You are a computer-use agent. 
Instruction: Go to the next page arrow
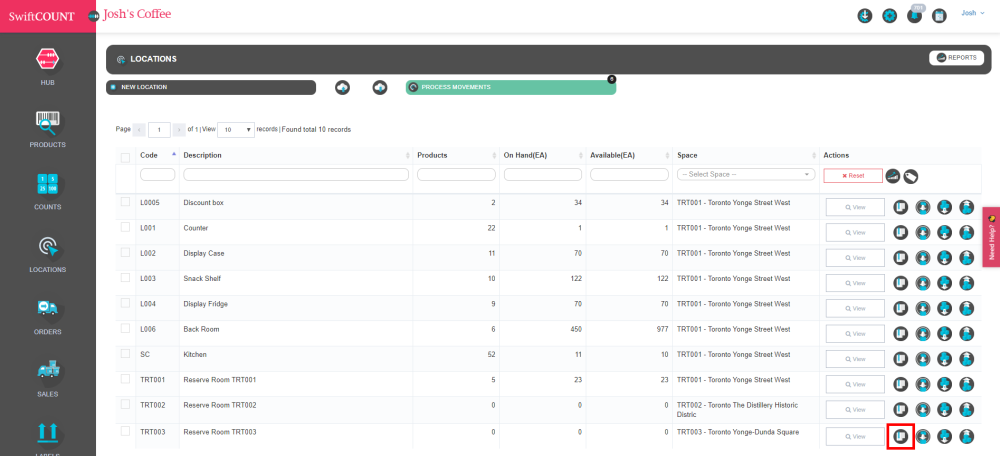point(179,129)
